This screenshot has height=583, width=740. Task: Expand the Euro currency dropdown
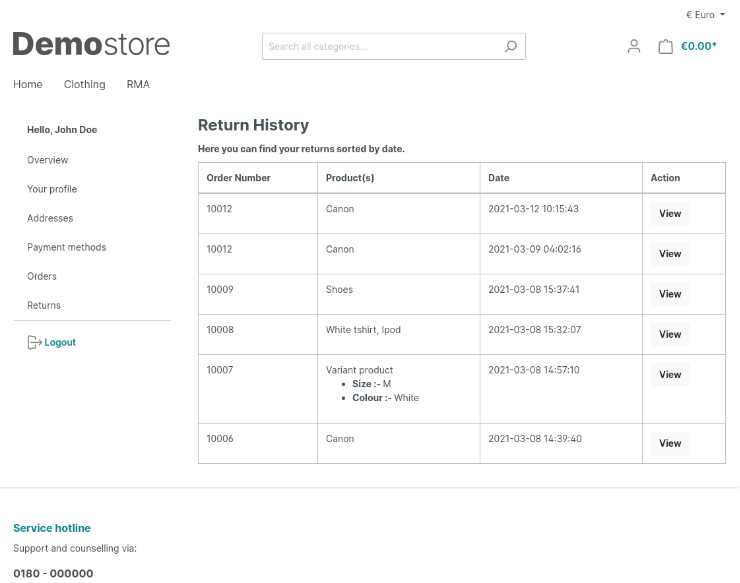pyautogui.click(x=705, y=15)
